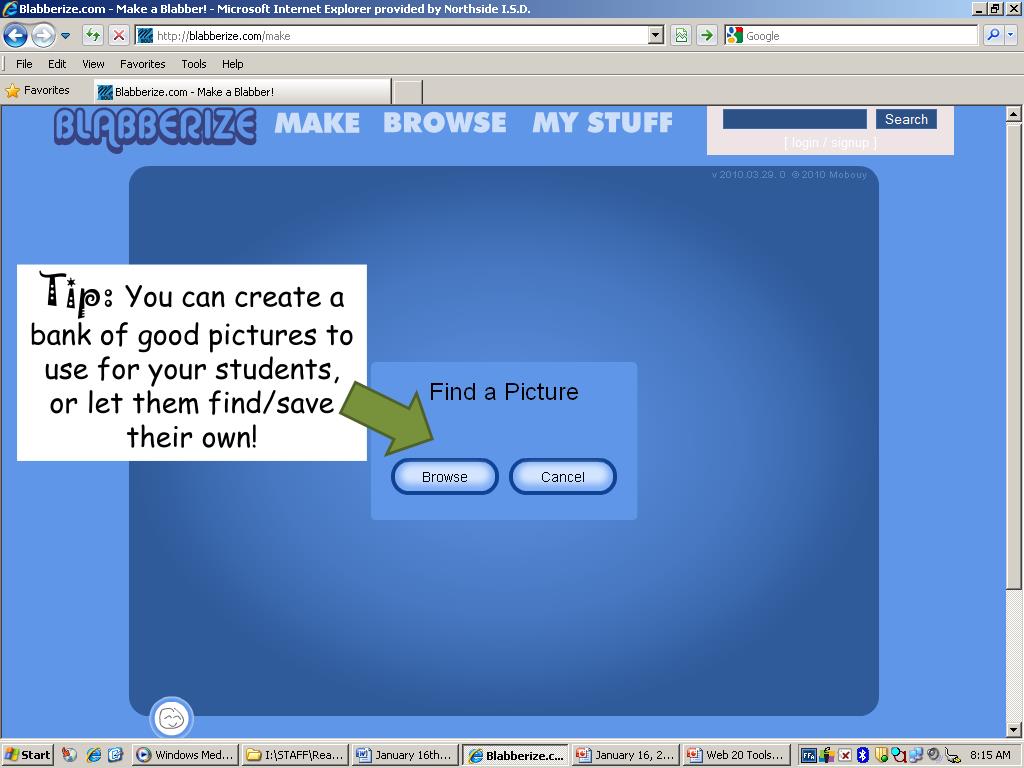Click the third quick launch icon

coord(116,755)
